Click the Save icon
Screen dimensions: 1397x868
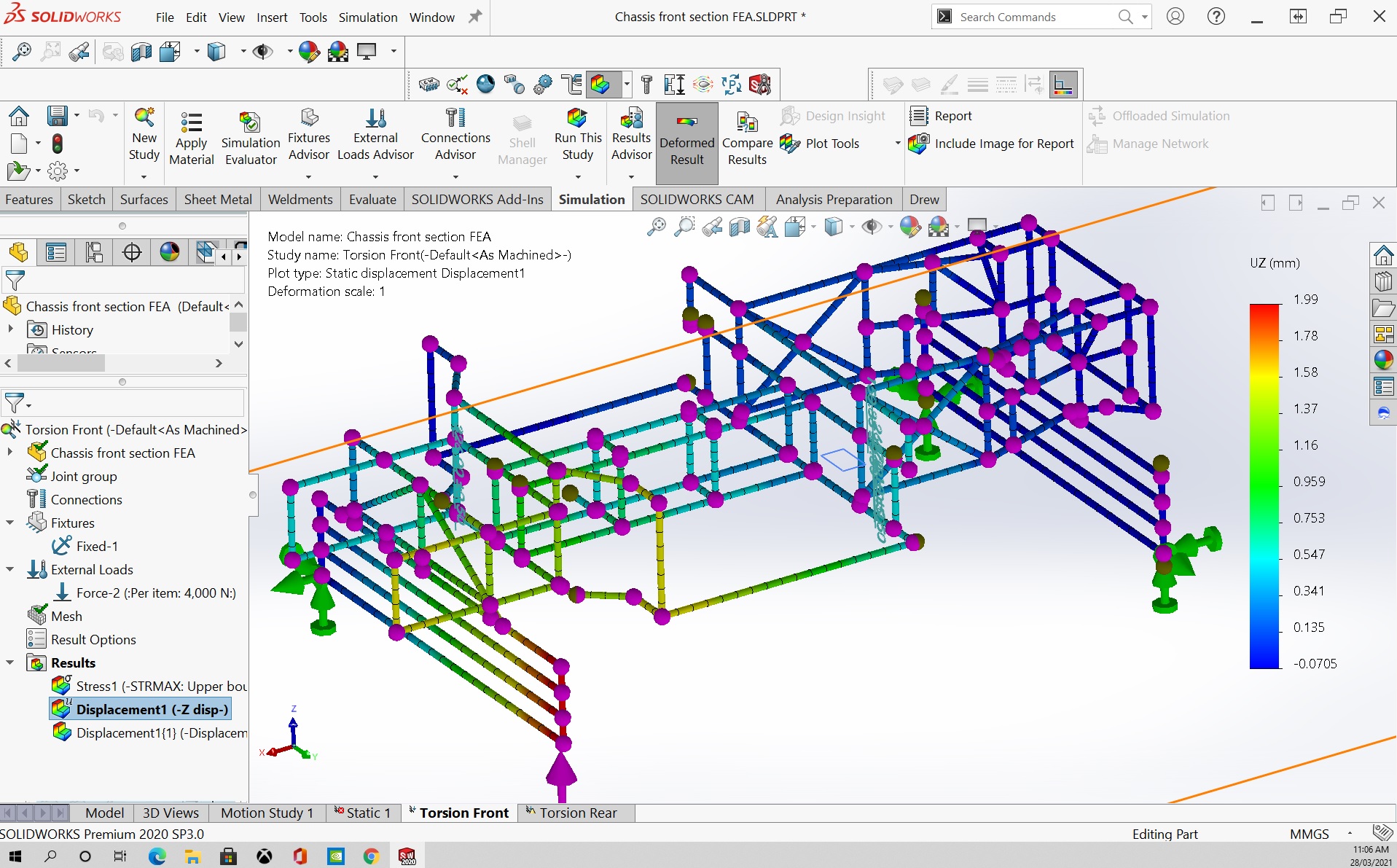[57, 115]
